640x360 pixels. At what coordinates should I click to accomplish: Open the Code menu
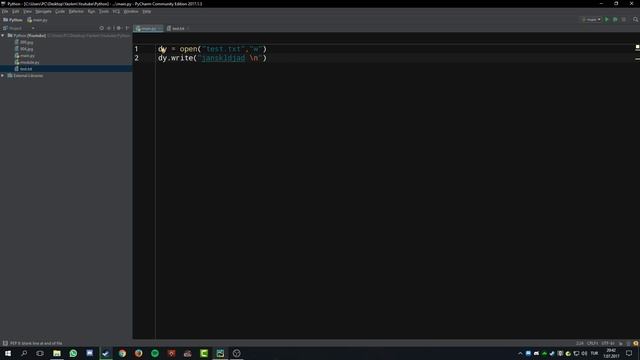tap(60, 11)
